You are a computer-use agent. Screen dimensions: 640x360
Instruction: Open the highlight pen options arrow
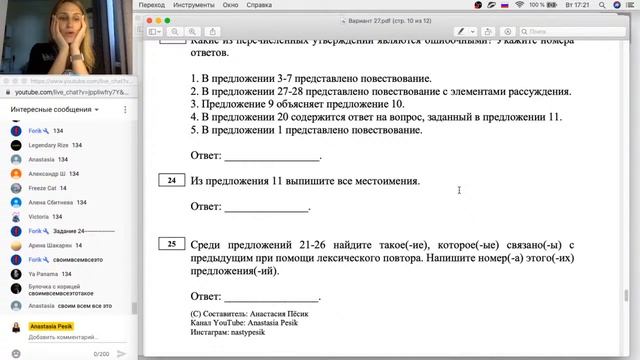click(x=473, y=31)
